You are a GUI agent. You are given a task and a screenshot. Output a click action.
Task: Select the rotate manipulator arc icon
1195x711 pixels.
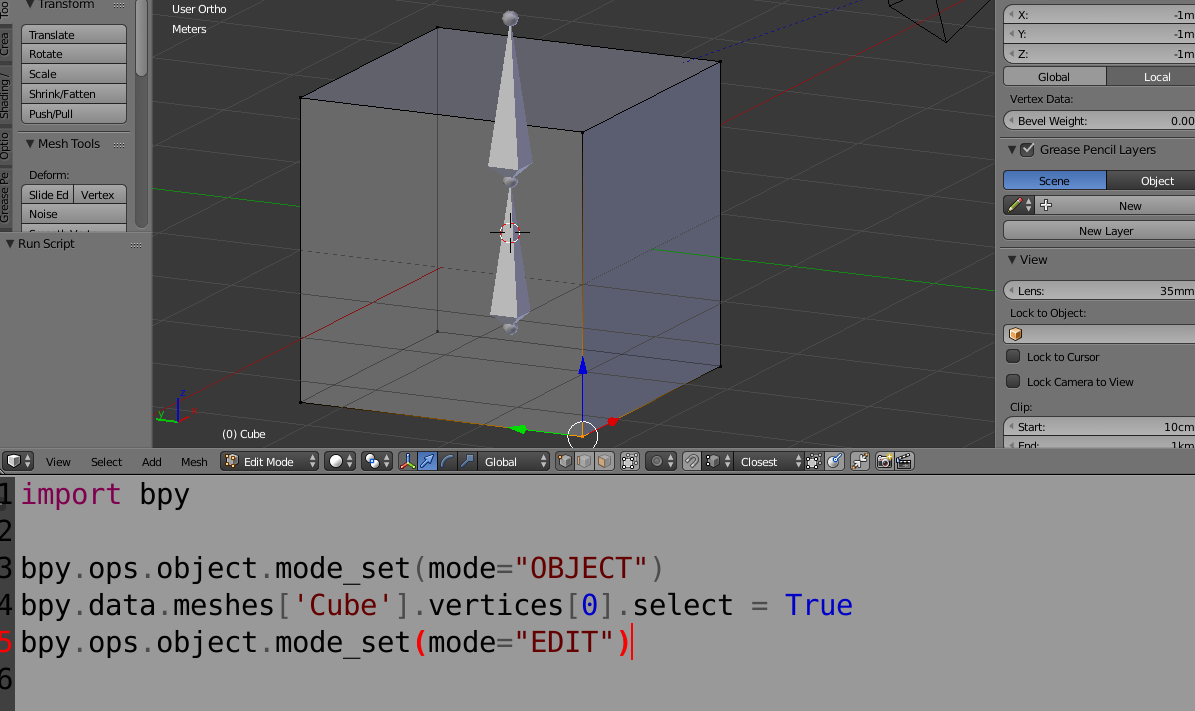pos(447,462)
